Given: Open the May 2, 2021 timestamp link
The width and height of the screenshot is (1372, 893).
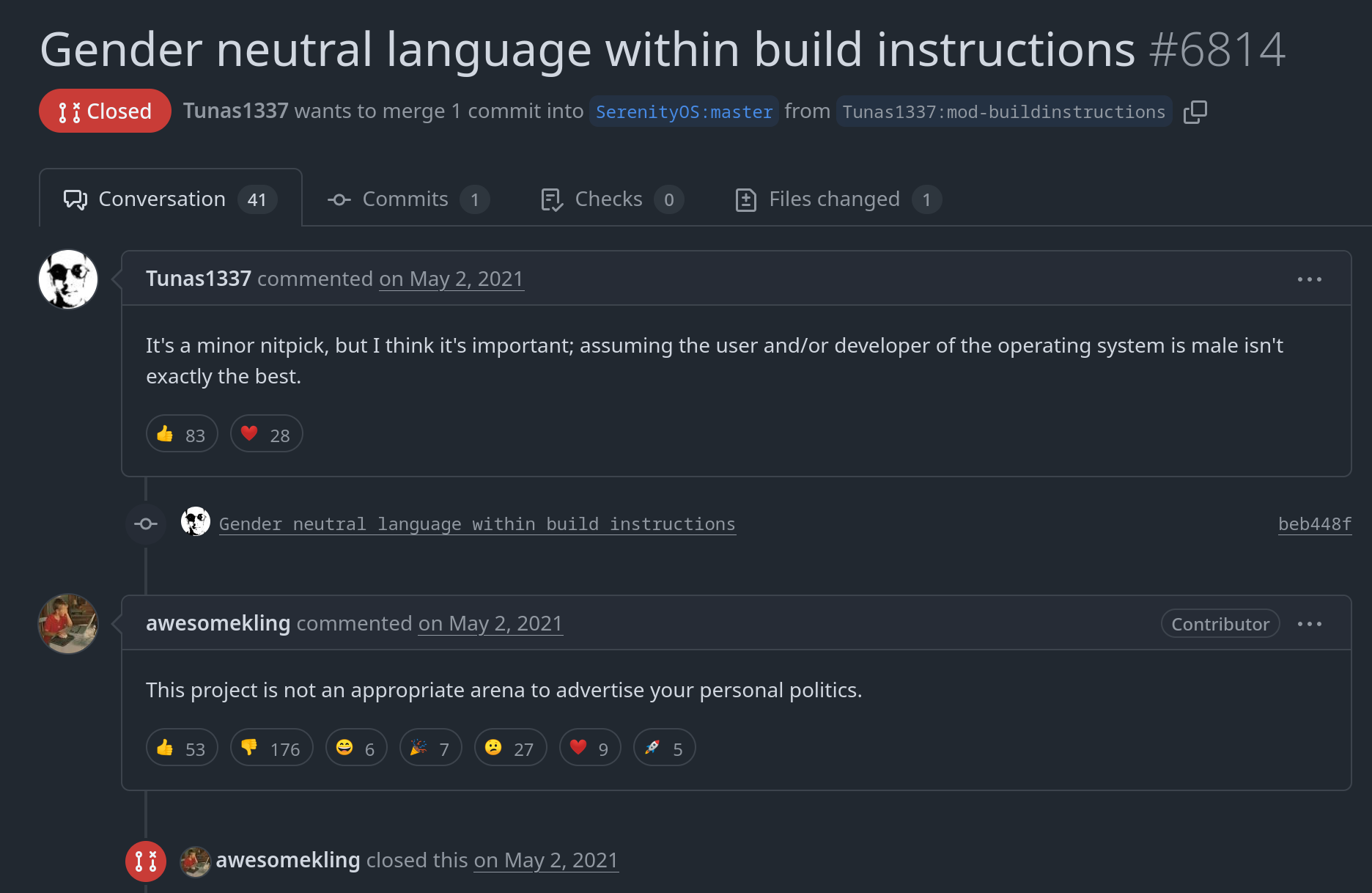Looking at the screenshot, I should coord(451,279).
